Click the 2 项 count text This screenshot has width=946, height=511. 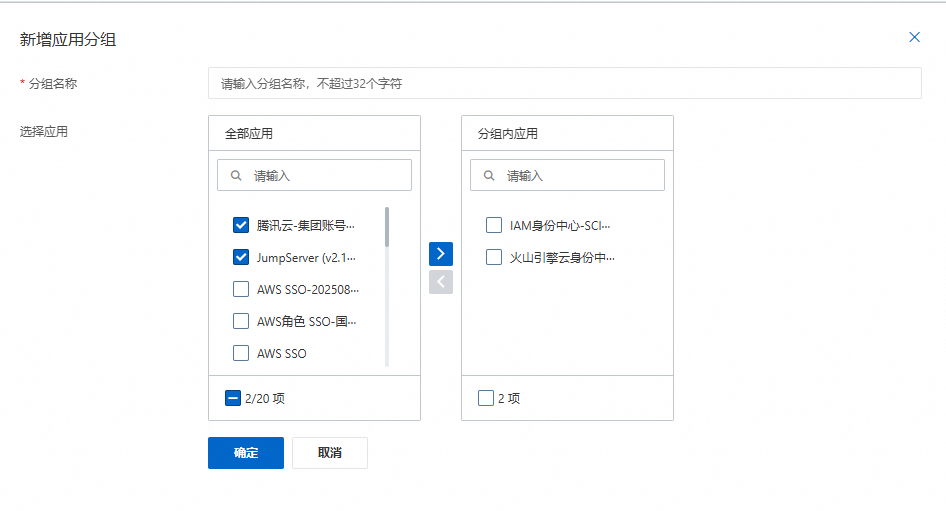(x=509, y=398)
